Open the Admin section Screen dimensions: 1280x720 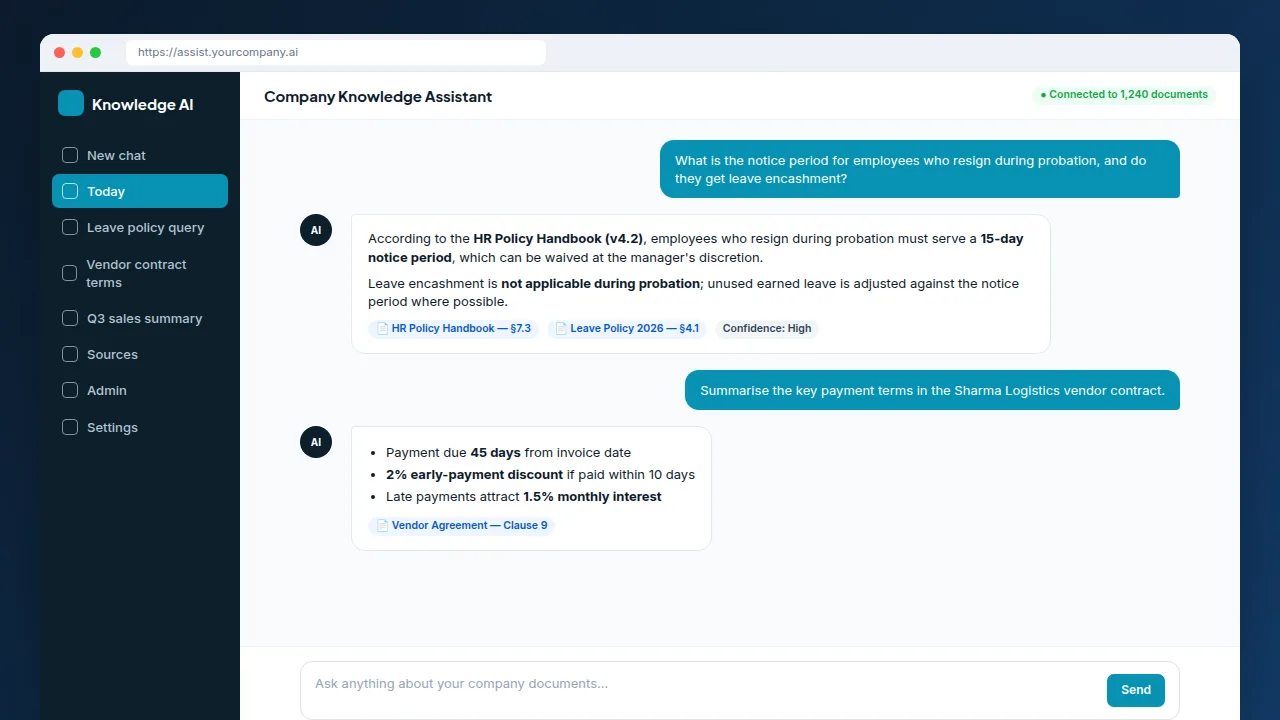tap(140, 390)
